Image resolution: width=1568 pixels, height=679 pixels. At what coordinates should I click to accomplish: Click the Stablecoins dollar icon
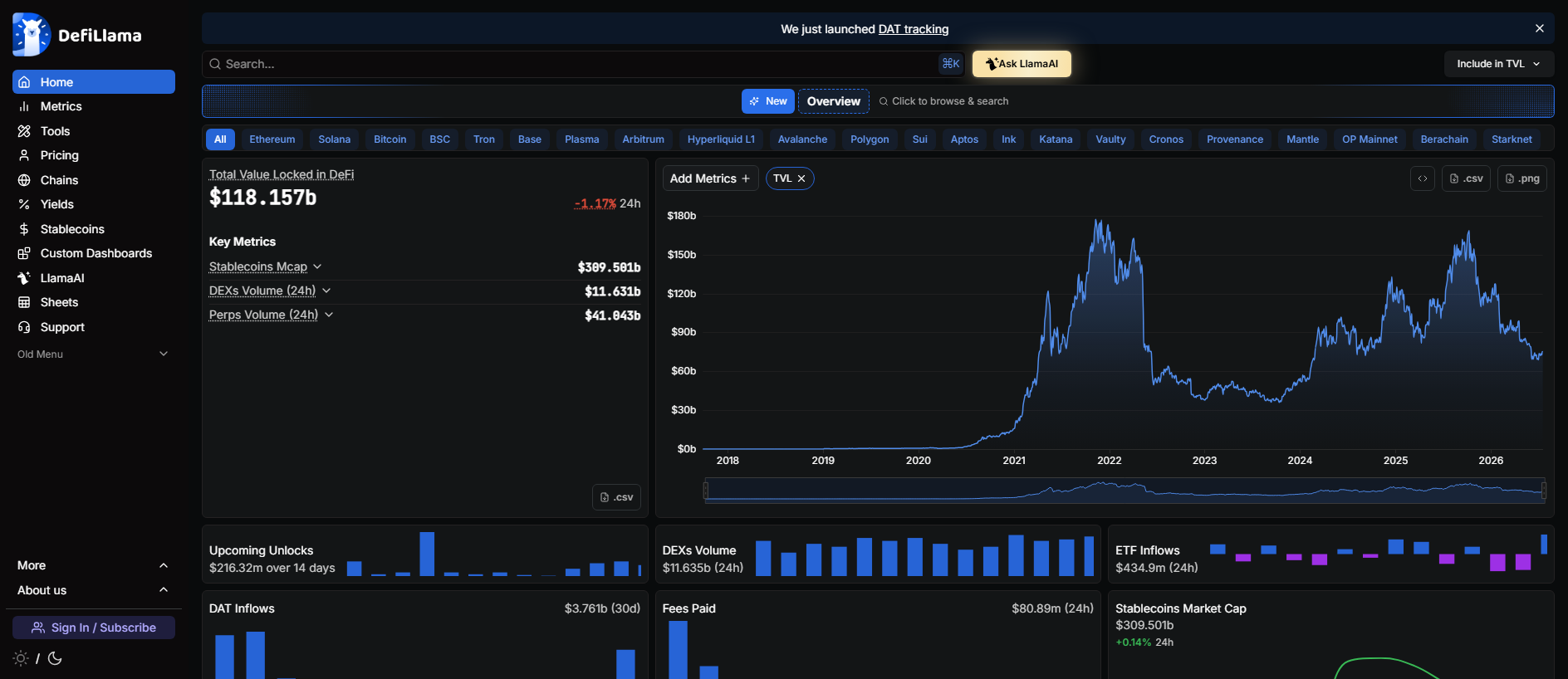pyautogui.click(x=24, y=229)
